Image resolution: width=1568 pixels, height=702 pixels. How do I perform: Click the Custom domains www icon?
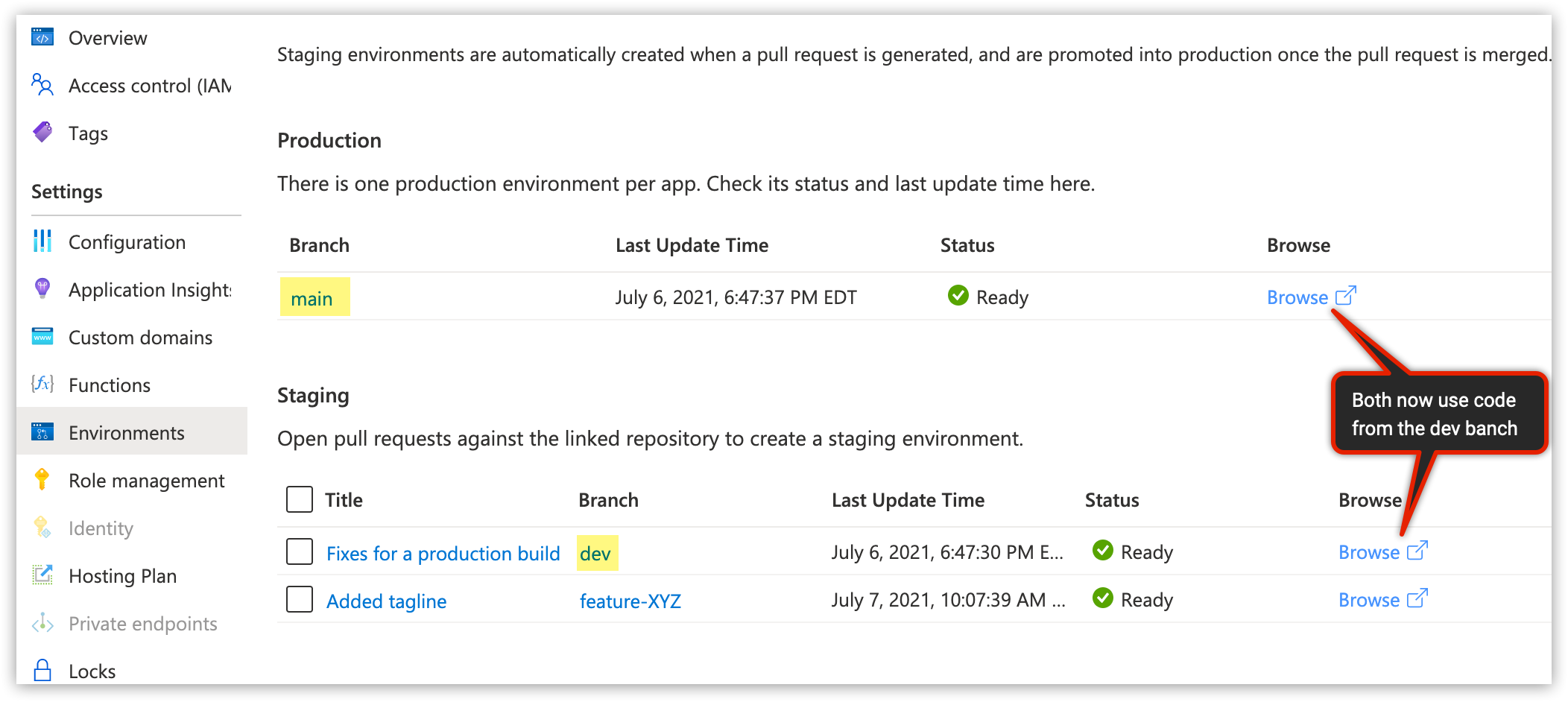pos(42,337)
